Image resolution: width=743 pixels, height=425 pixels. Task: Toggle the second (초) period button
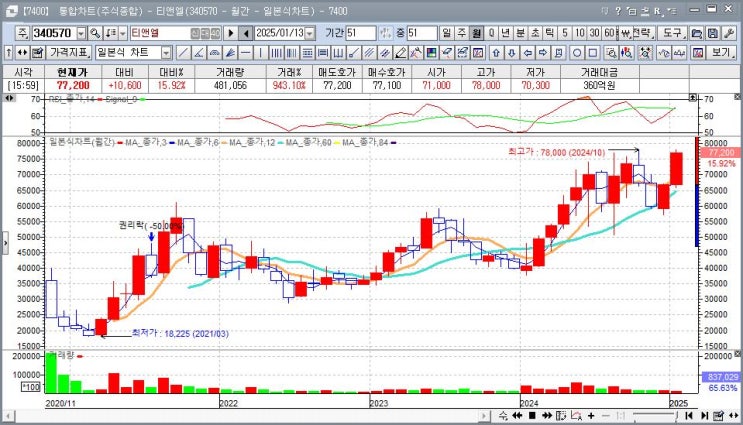pyautogui.click(x=535, y=33)
